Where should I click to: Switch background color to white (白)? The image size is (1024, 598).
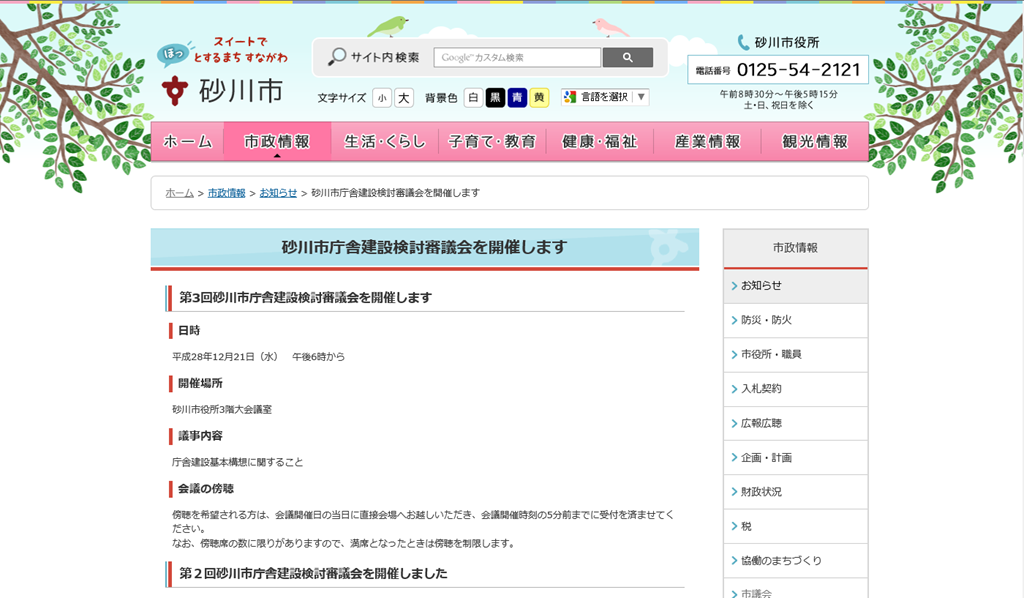click(x=473, y=98)
